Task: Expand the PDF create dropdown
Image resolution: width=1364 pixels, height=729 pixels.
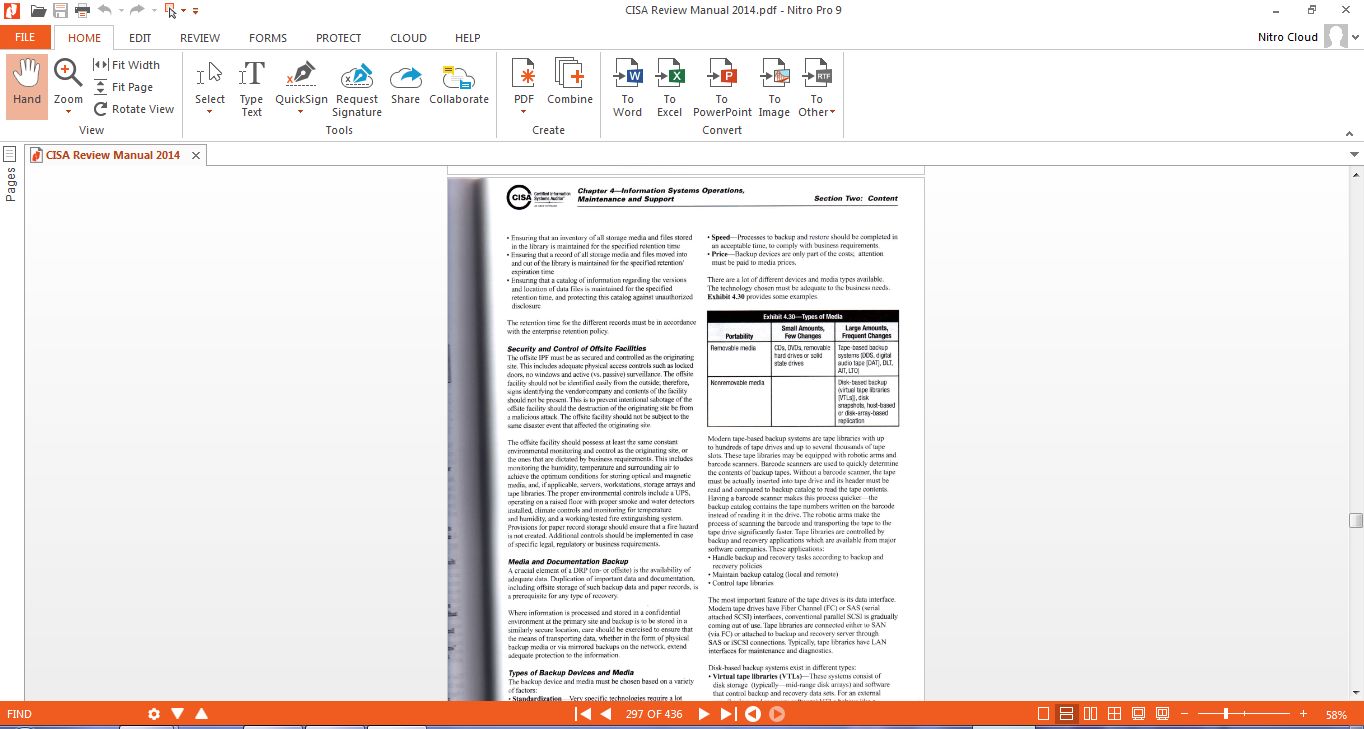Action: click(x=524, y=112)
